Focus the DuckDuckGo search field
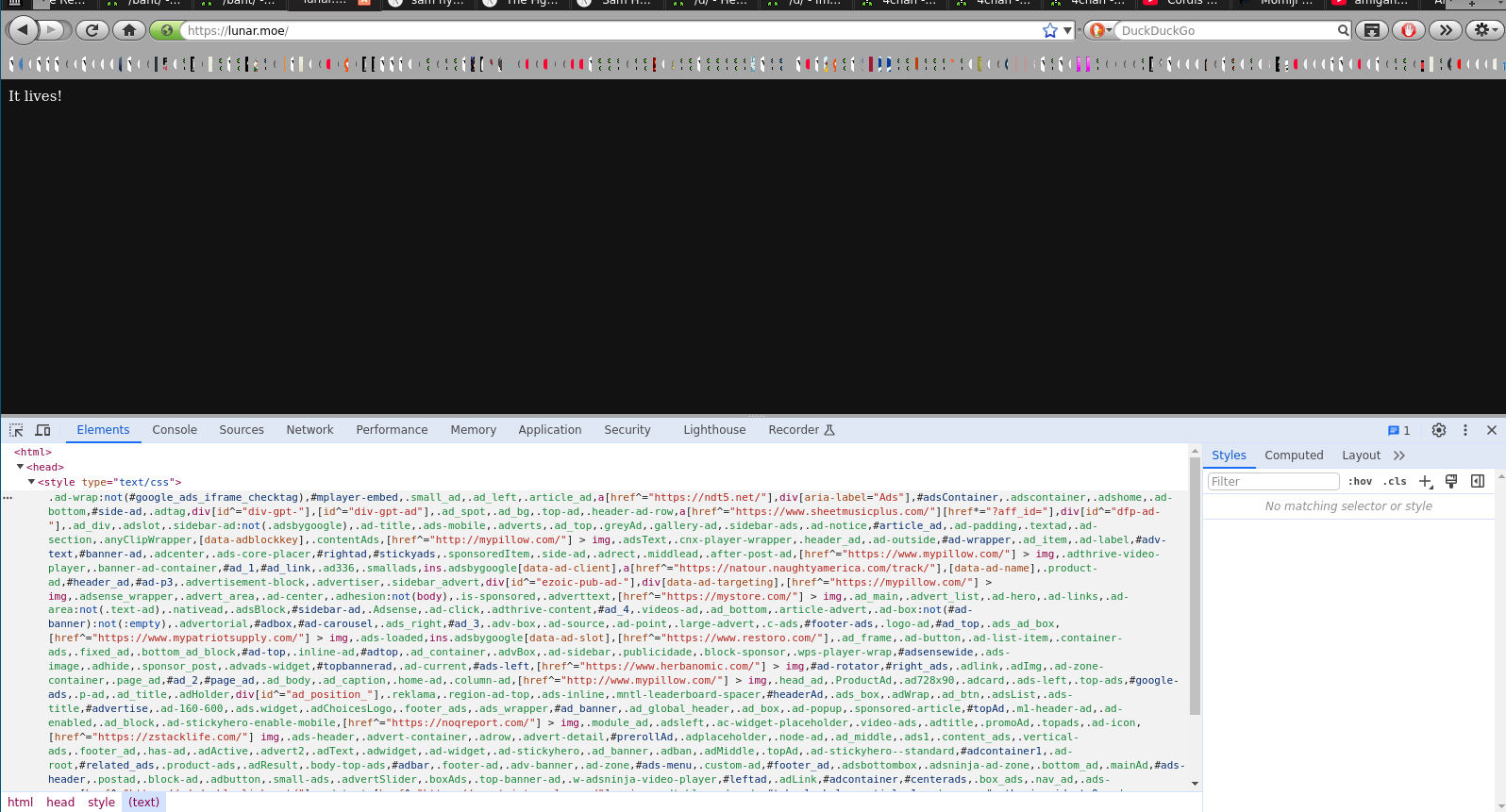Screen dimensions: 1506x812 [x=1227, y=30]
